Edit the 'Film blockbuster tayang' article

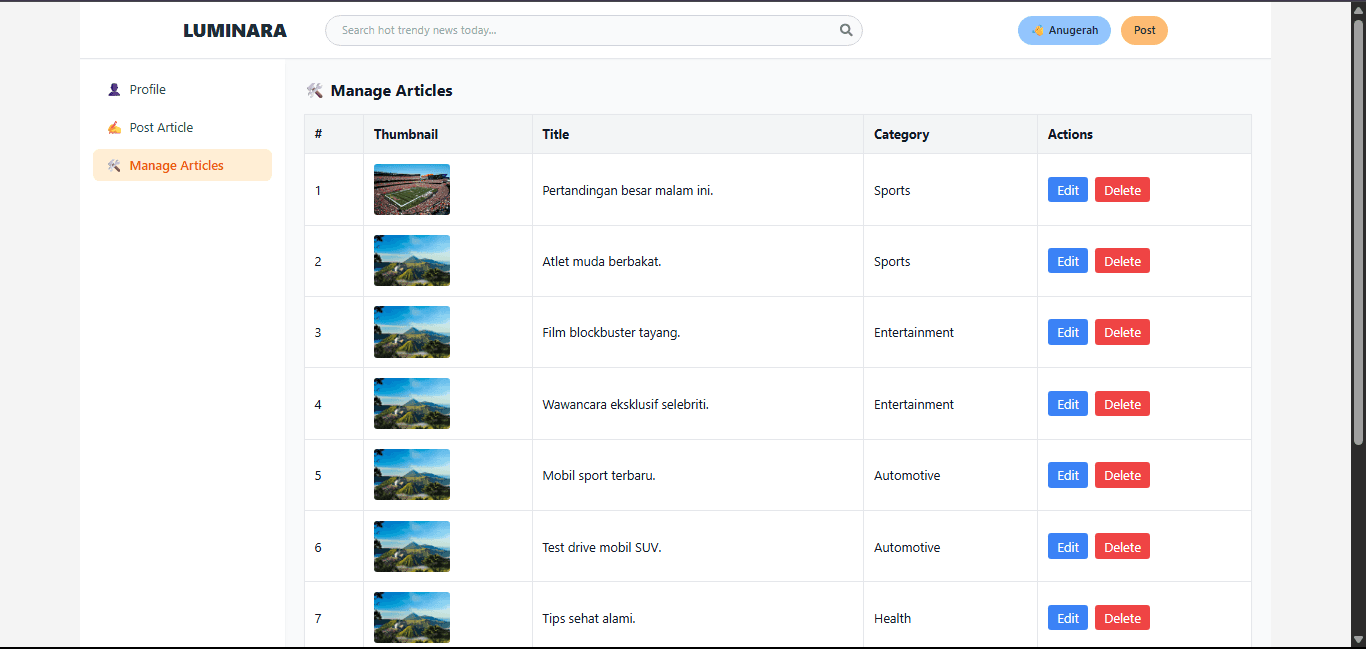[1067, 332]
